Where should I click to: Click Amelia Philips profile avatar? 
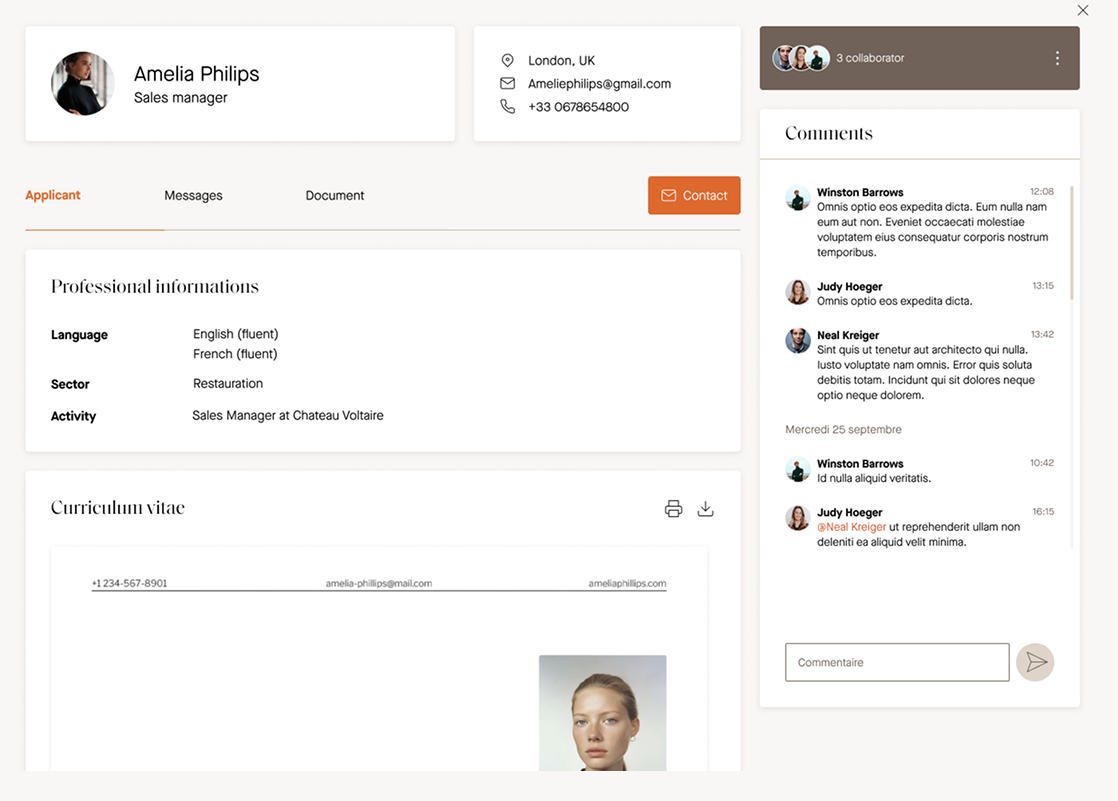tap(83, 84)
